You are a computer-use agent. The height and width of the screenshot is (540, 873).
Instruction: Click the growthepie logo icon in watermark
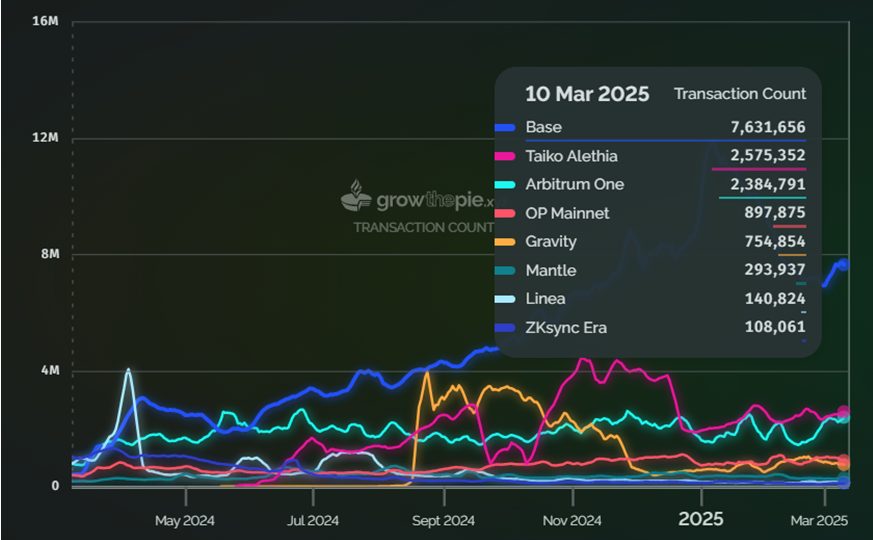tap(356, 197)
